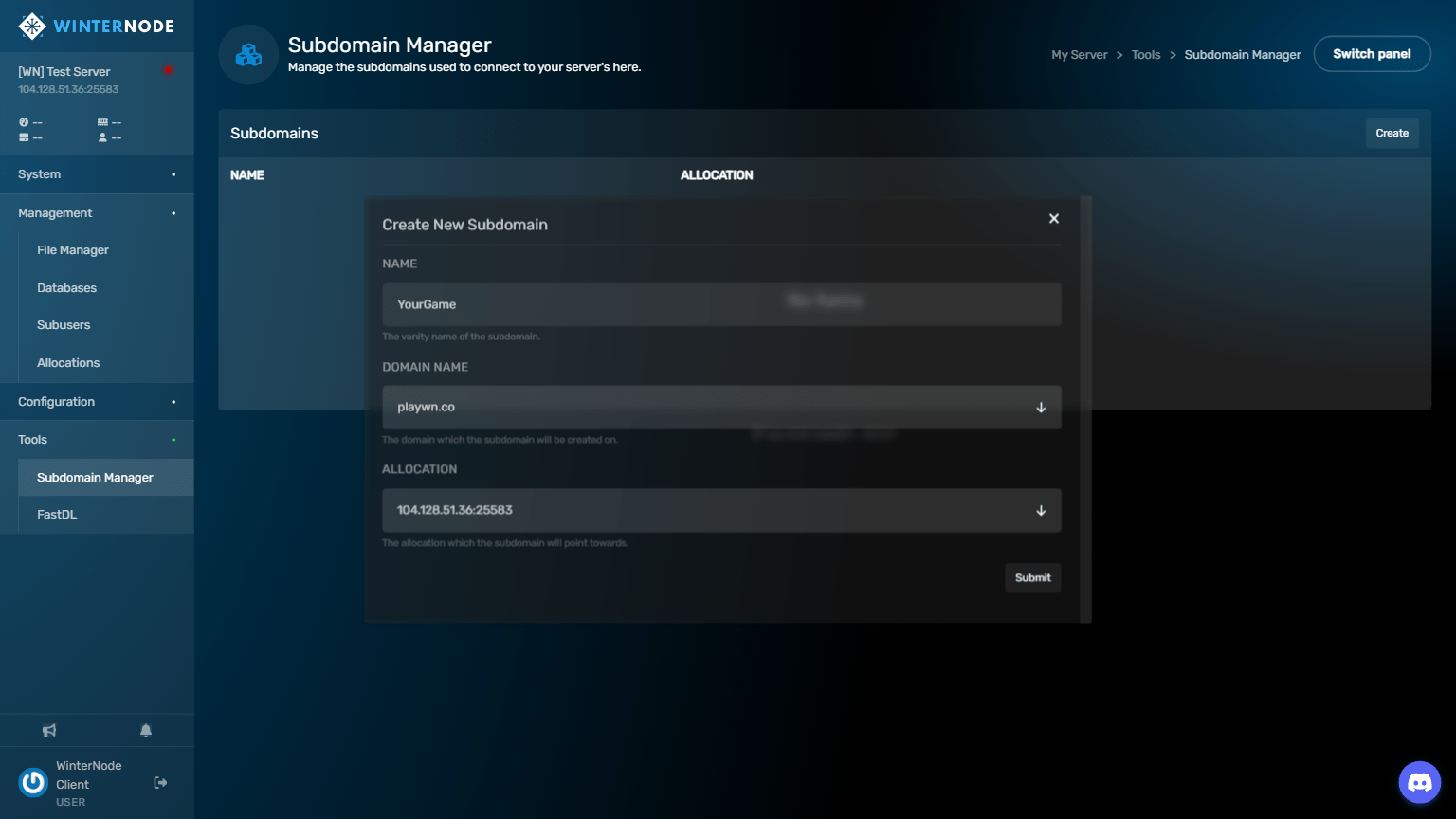
Task: Close the Create New Subdomain dialog
Action: pyautogui.click(x=1053, y=219)
